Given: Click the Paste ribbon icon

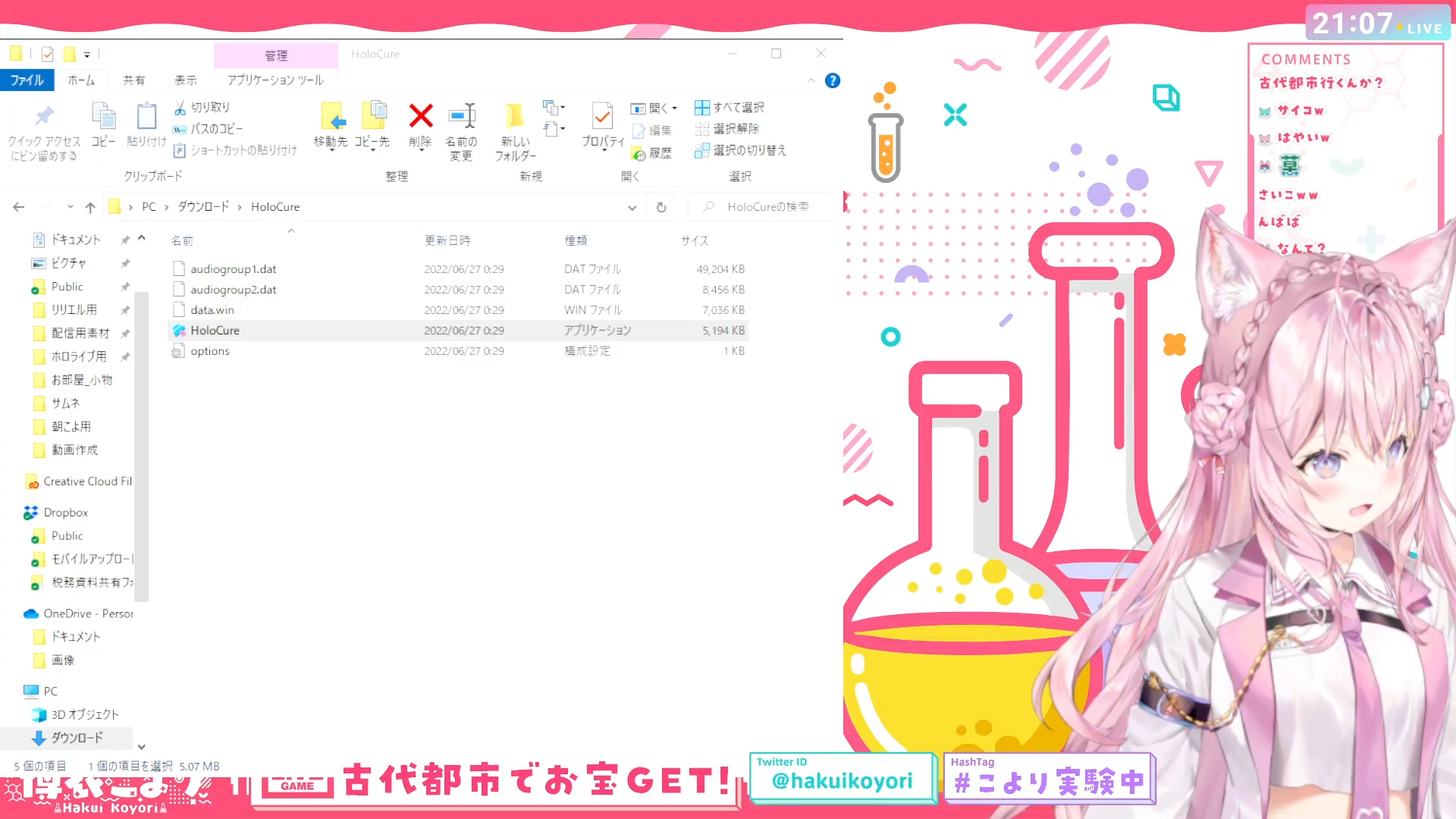Looking at the screenshot, I should 146,116.
